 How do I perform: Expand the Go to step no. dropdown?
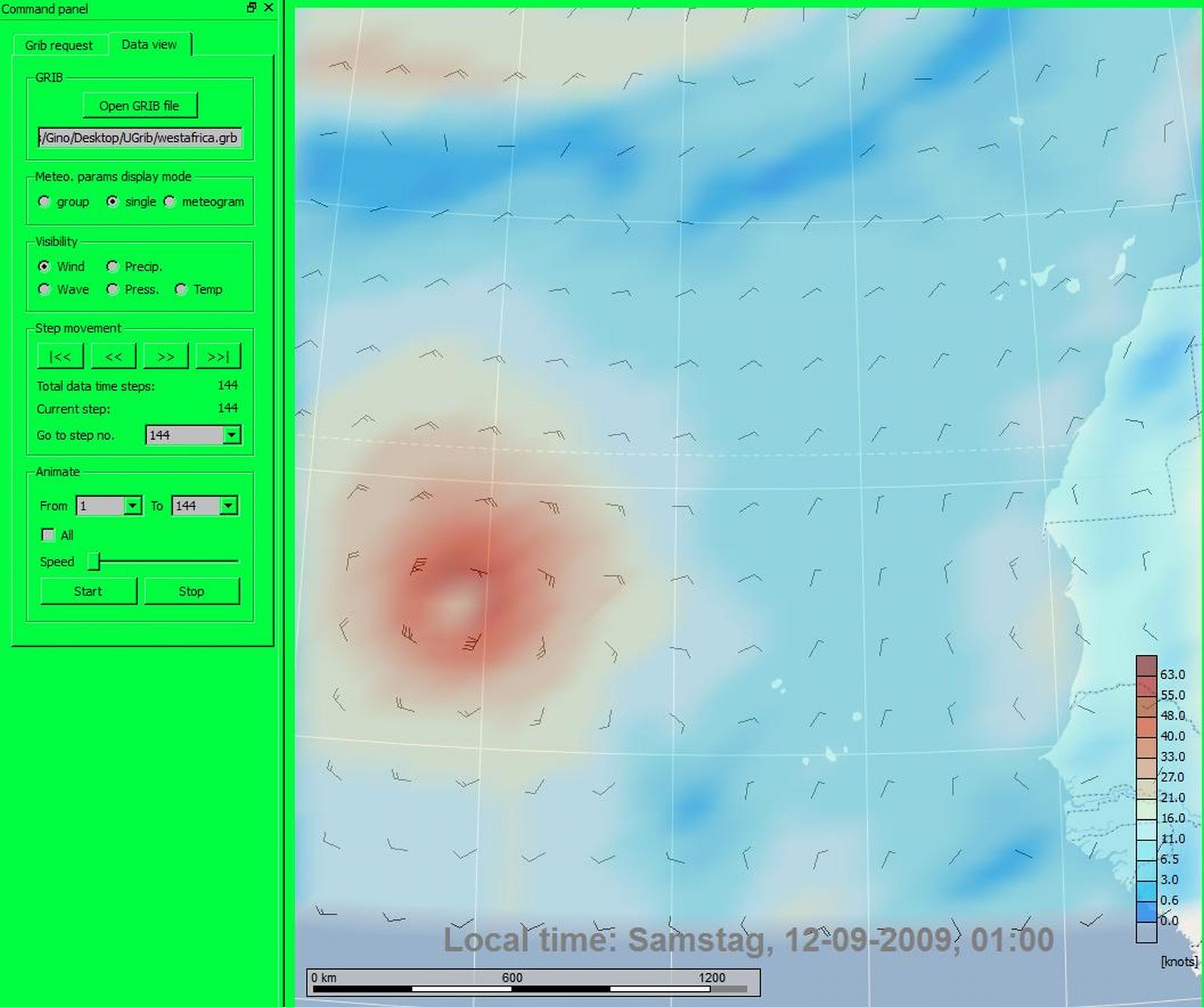pyautogui.click(x=232, y=435)
